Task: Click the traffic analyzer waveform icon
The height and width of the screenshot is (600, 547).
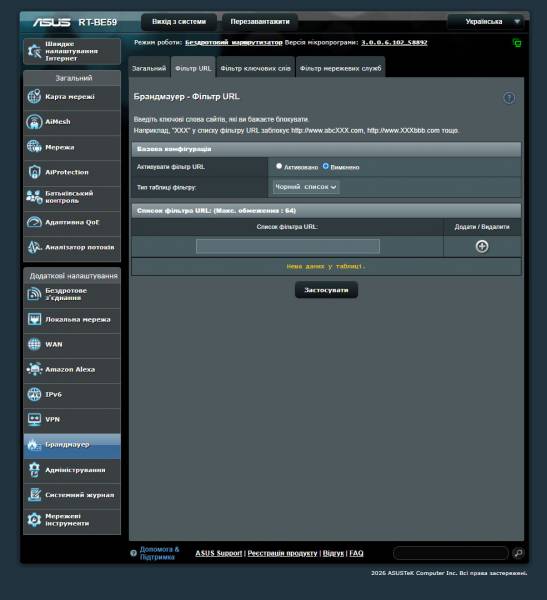Action: pyautogui.click(x=34, y=247)
